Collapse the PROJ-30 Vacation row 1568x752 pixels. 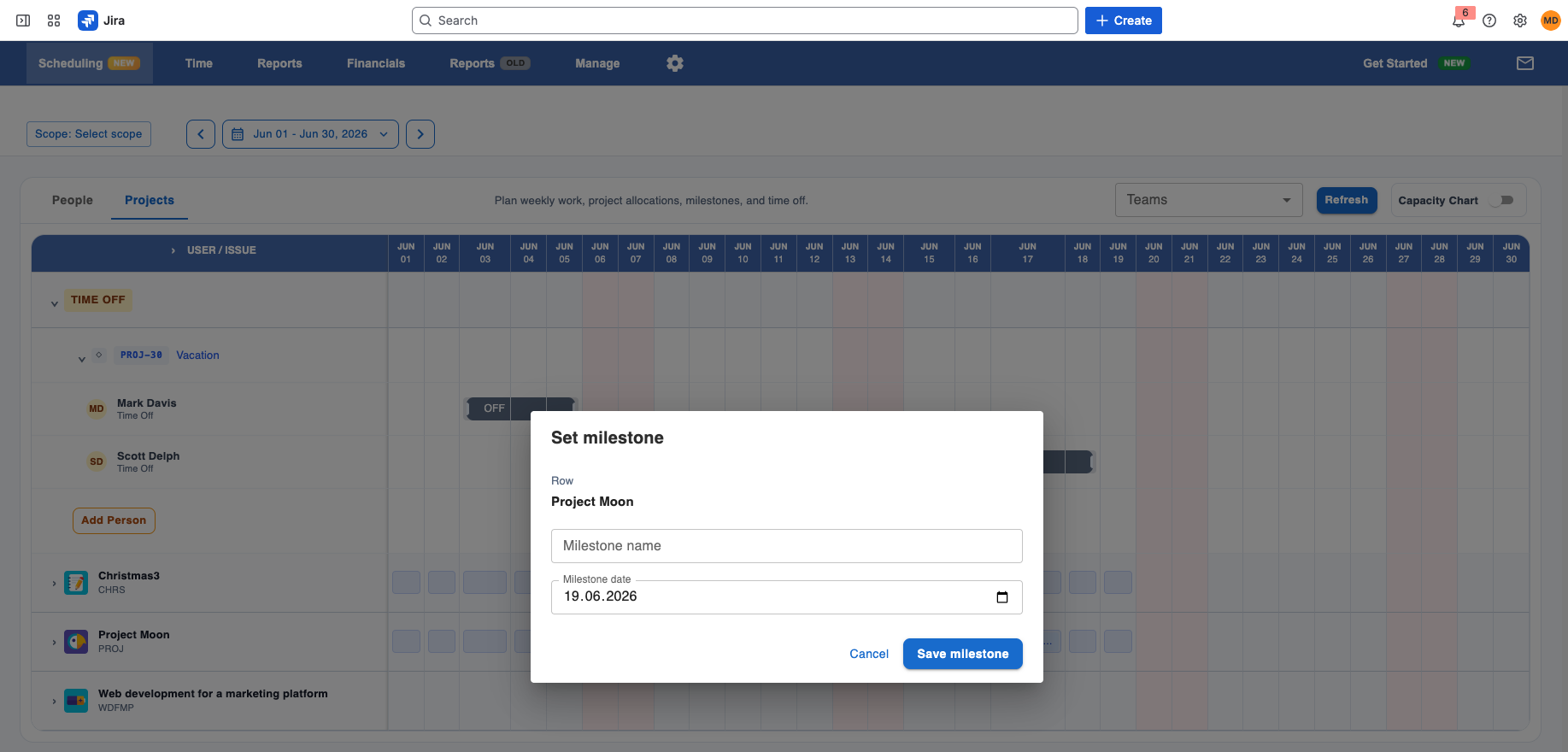pyautogui.click(x=82, y=359)
